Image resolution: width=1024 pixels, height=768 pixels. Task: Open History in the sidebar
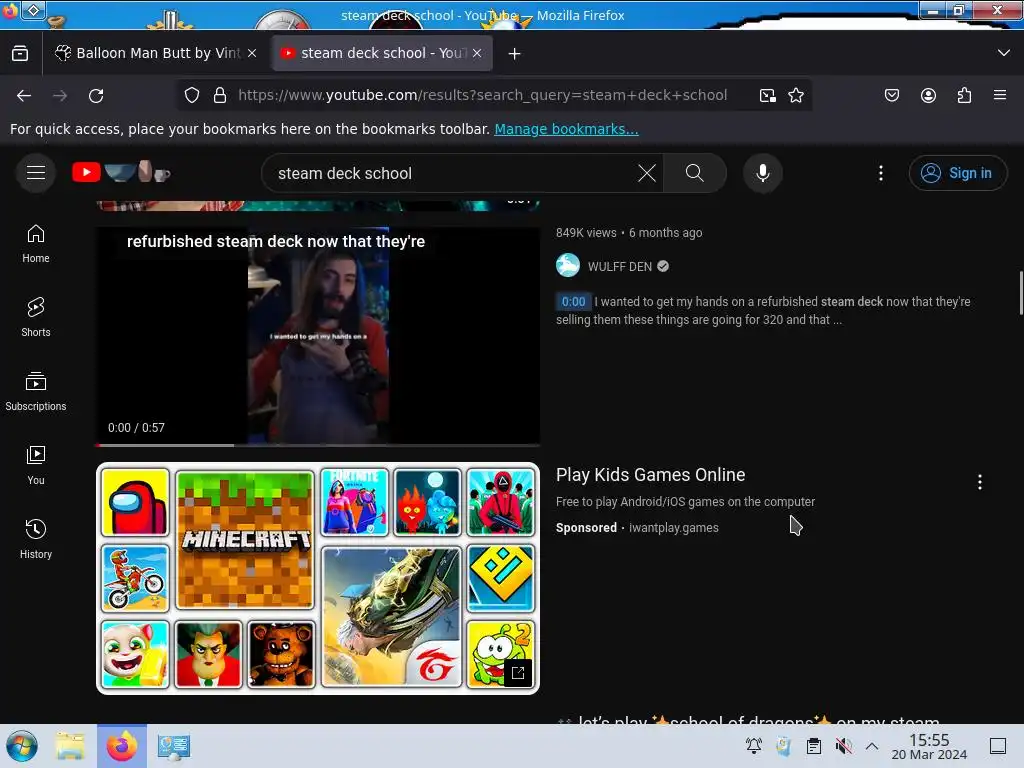[36, 539]
